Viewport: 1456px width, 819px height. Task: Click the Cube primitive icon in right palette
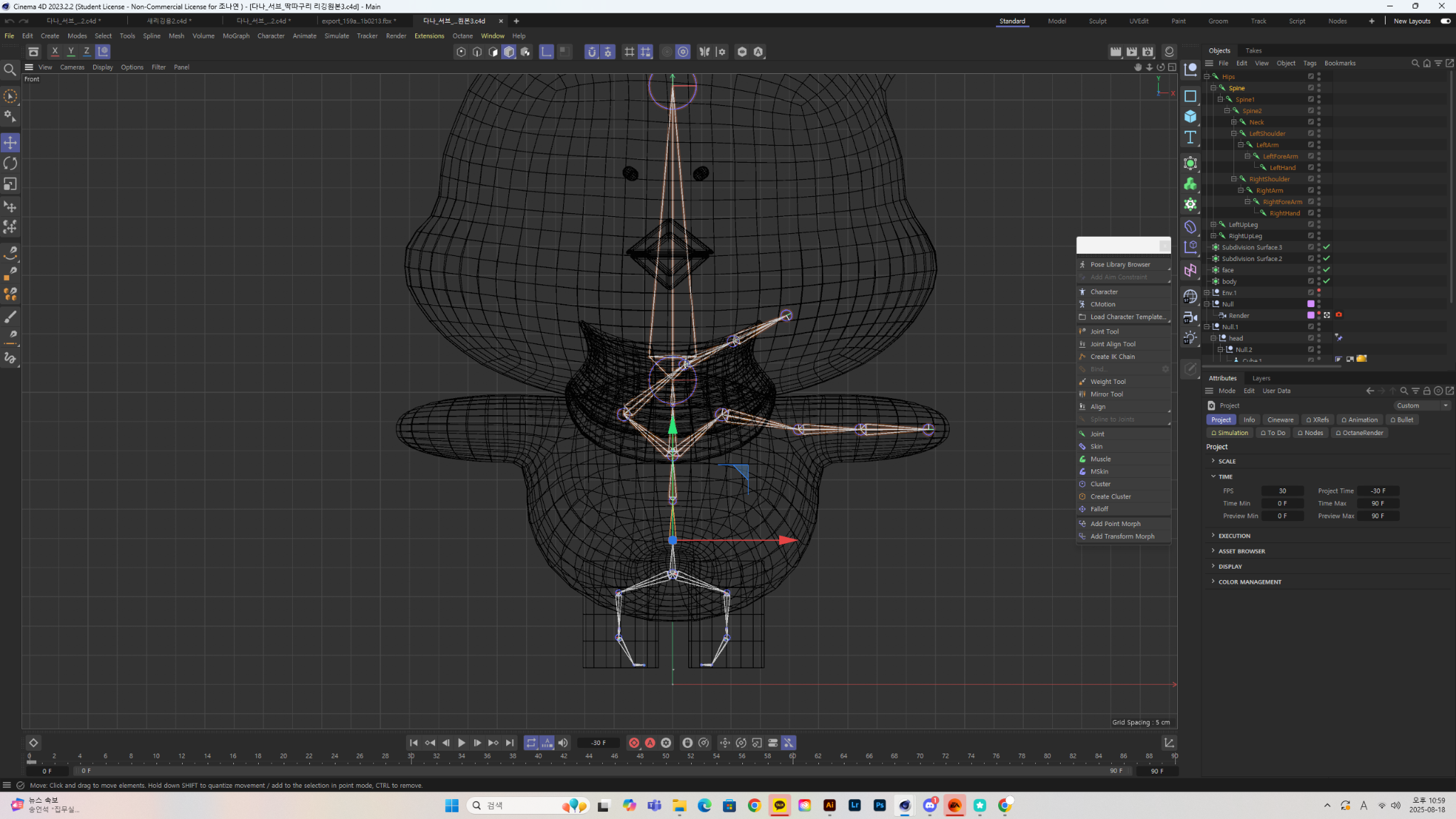pyautogui.click(x=1190, y=117)
